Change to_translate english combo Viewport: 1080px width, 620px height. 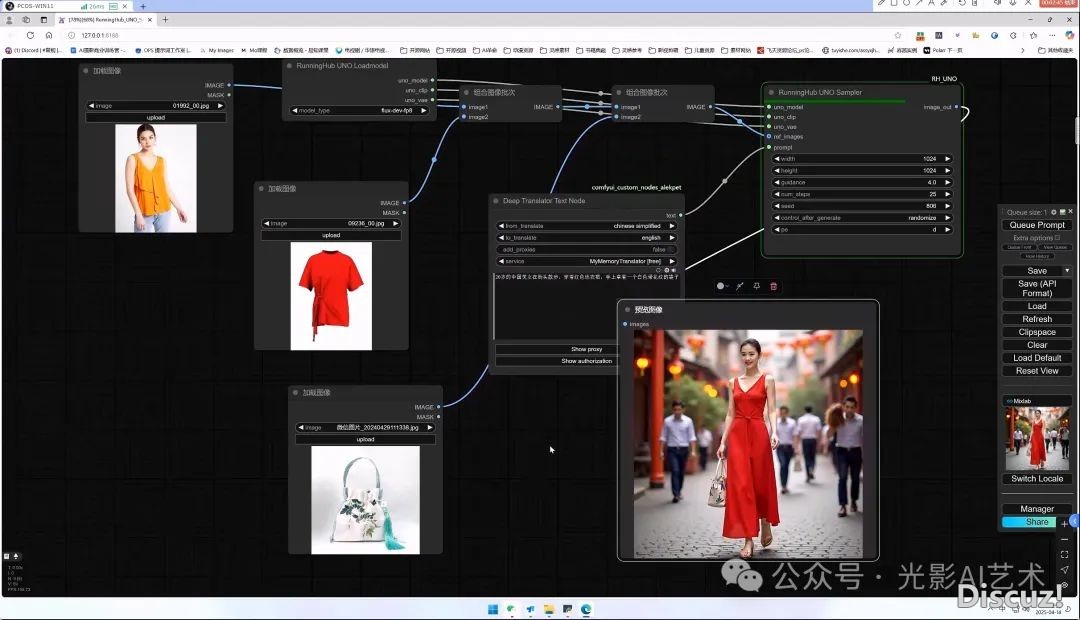point(586,238)
